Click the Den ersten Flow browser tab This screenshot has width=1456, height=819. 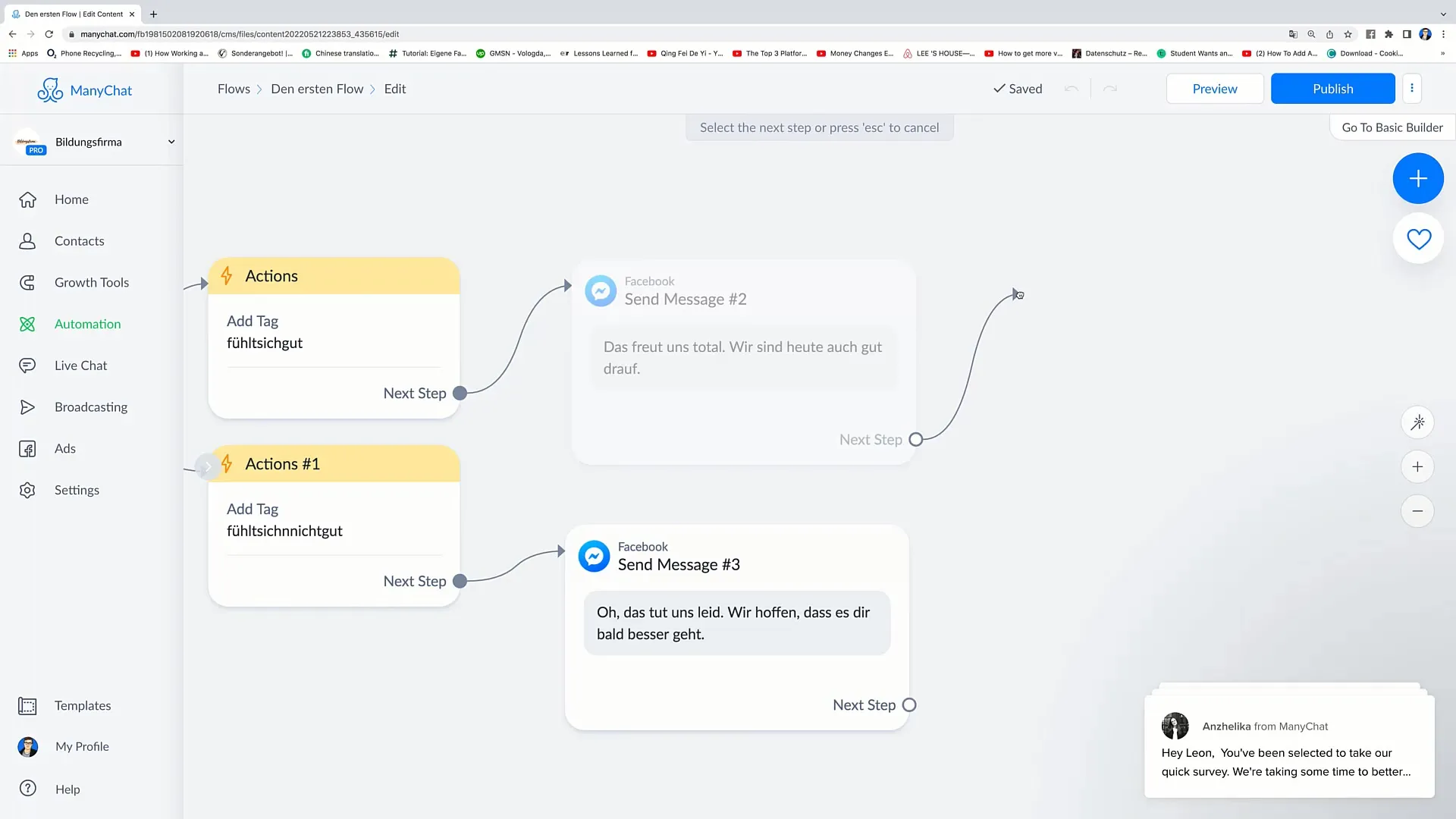click(x=74, y=14)
